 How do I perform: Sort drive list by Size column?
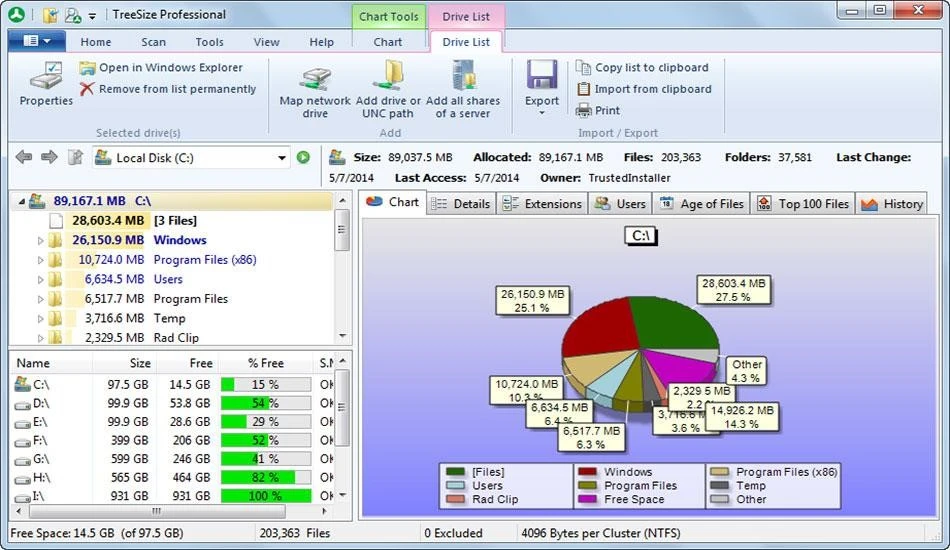124,363
